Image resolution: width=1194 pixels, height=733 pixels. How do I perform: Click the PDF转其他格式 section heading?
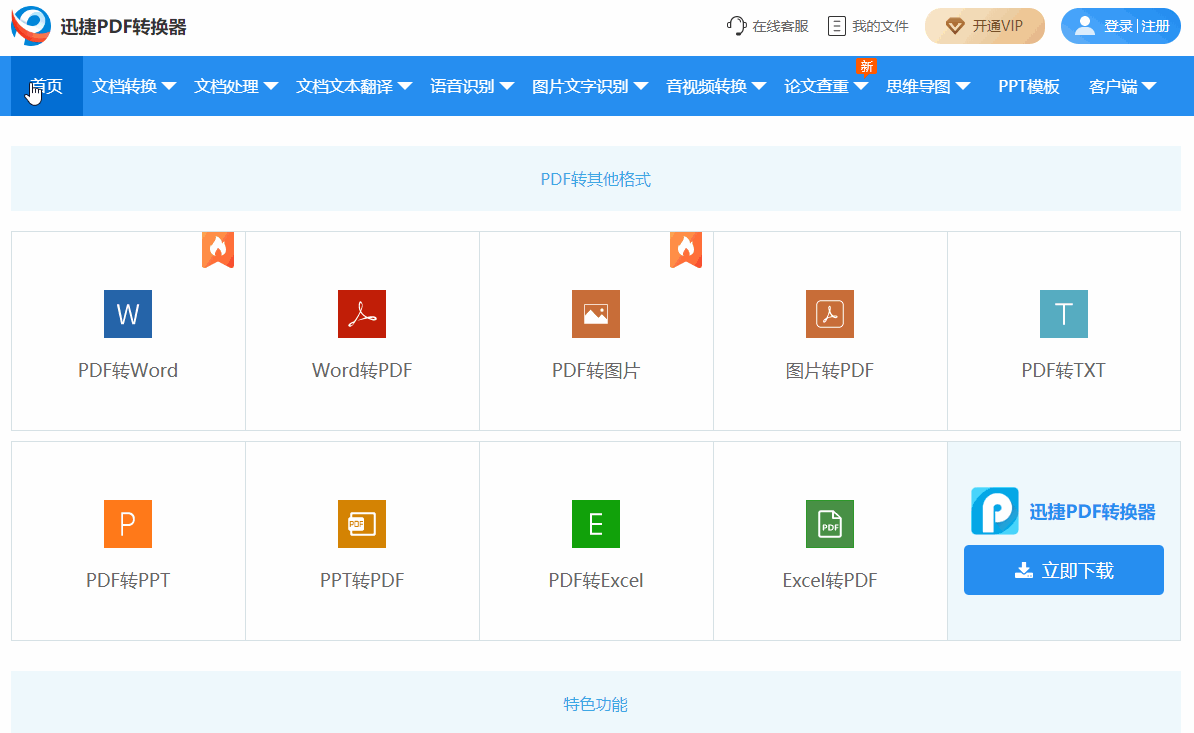click(x=595, y=180)
